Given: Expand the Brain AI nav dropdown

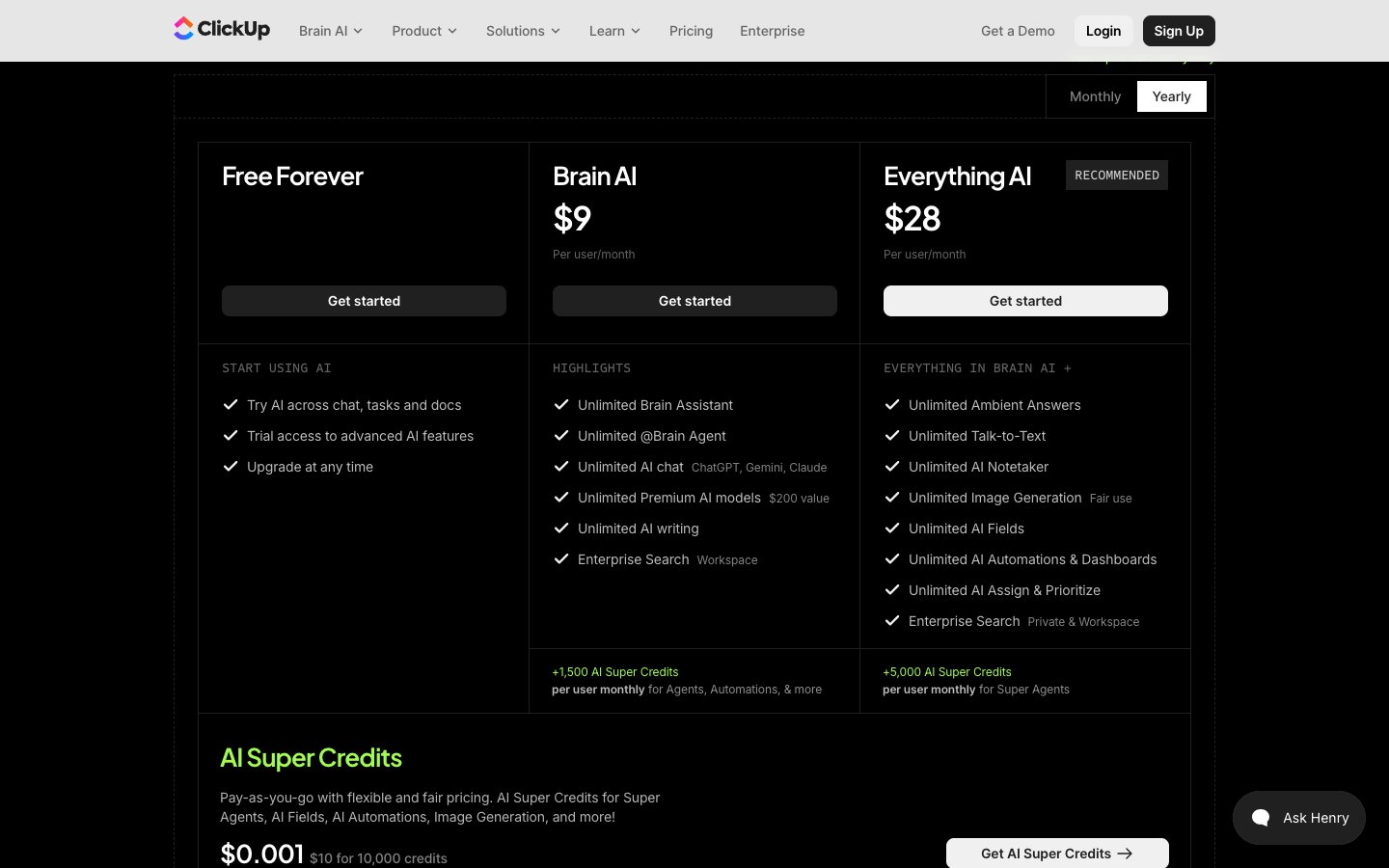Looking at the screenshot, I should tap(330, 31).
